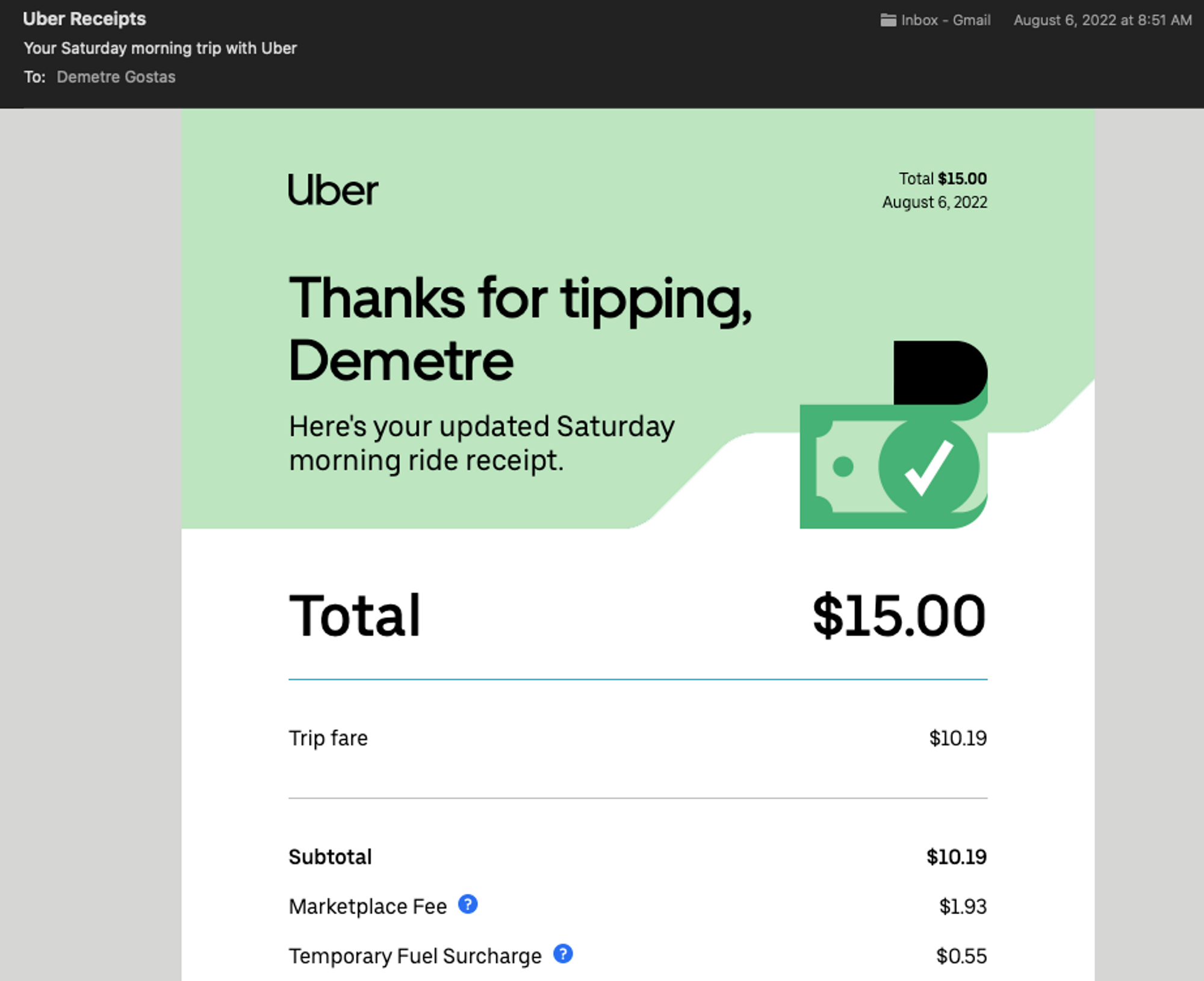Image resolution: width=1204 pixels, height=981 pixels.
Task: Click the Temporary Fuel Surcharge info icon
Action: (x=563, y=954)
